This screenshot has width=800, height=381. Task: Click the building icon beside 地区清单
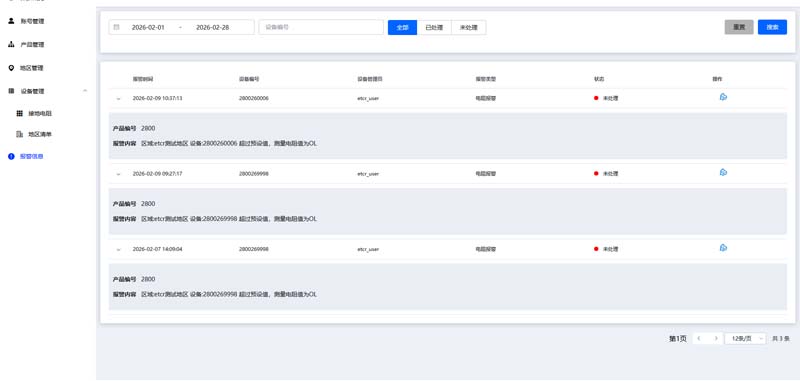[19, 134]
